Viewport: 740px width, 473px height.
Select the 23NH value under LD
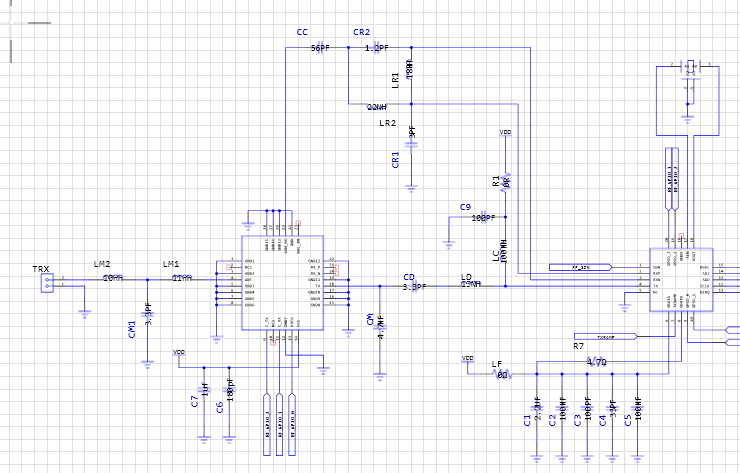tap(471, 284)
